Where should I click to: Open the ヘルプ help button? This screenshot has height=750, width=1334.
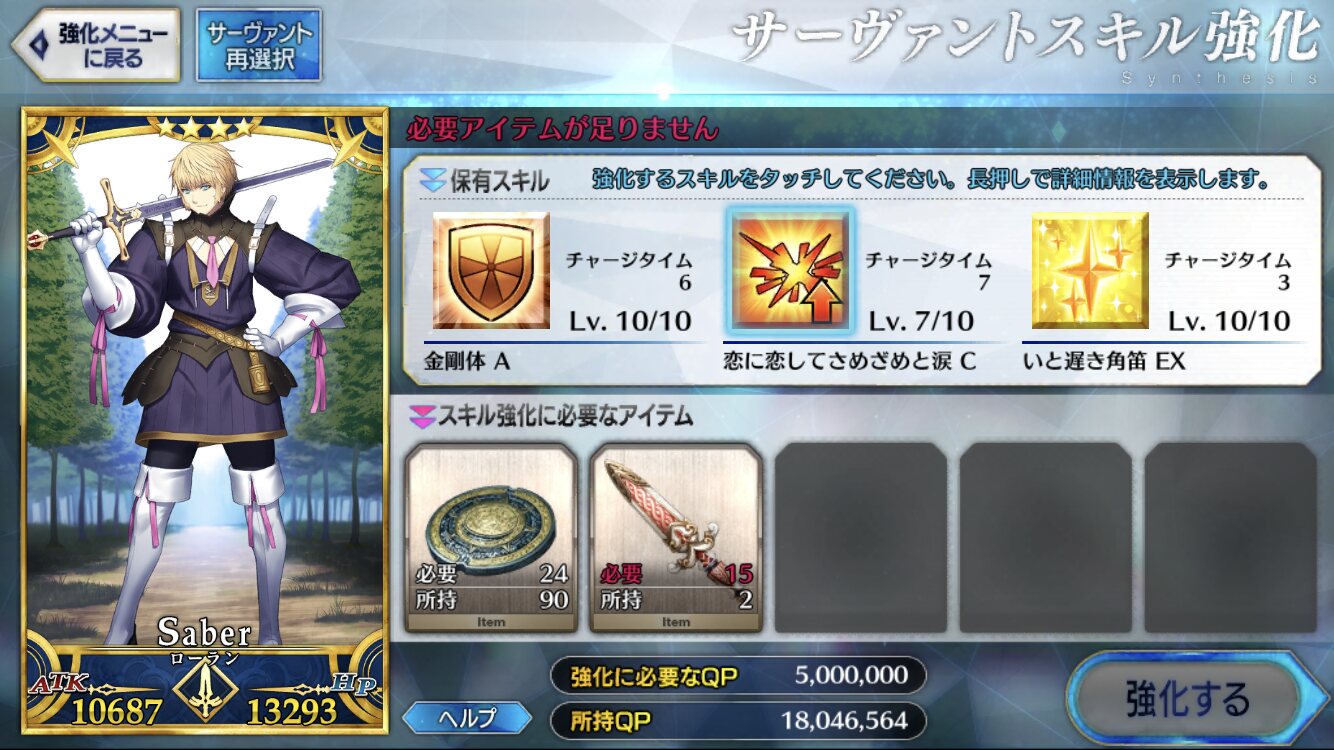pyautogui.click(x=468, y=717)
